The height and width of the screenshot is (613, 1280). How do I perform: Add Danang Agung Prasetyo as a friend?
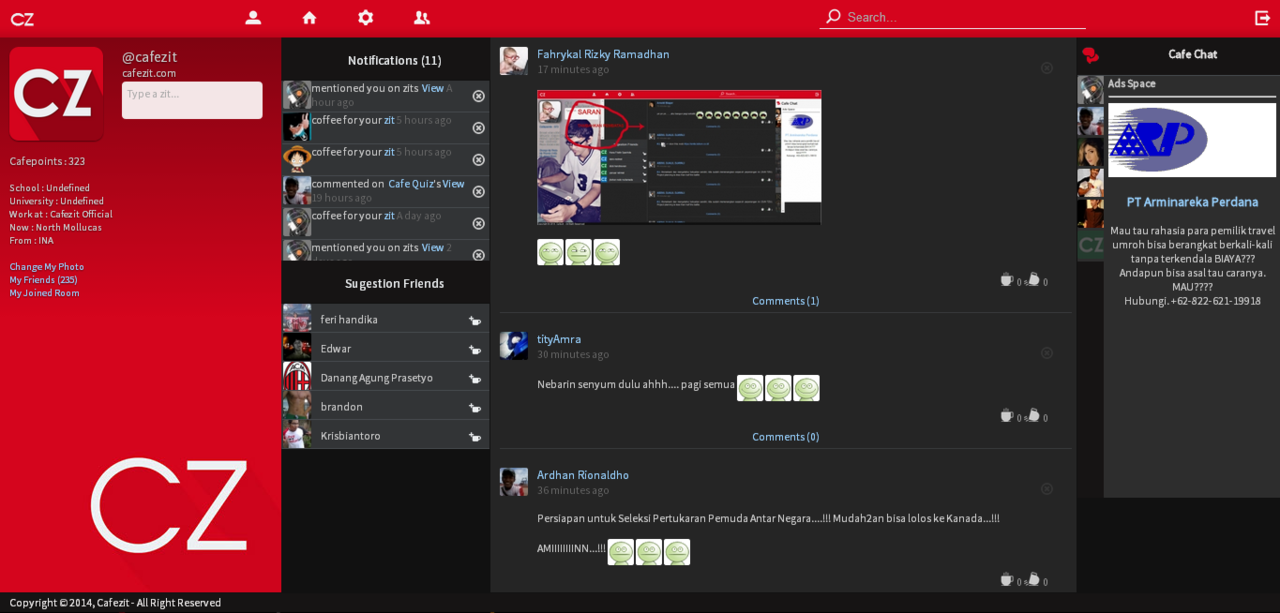pos(475,378)
